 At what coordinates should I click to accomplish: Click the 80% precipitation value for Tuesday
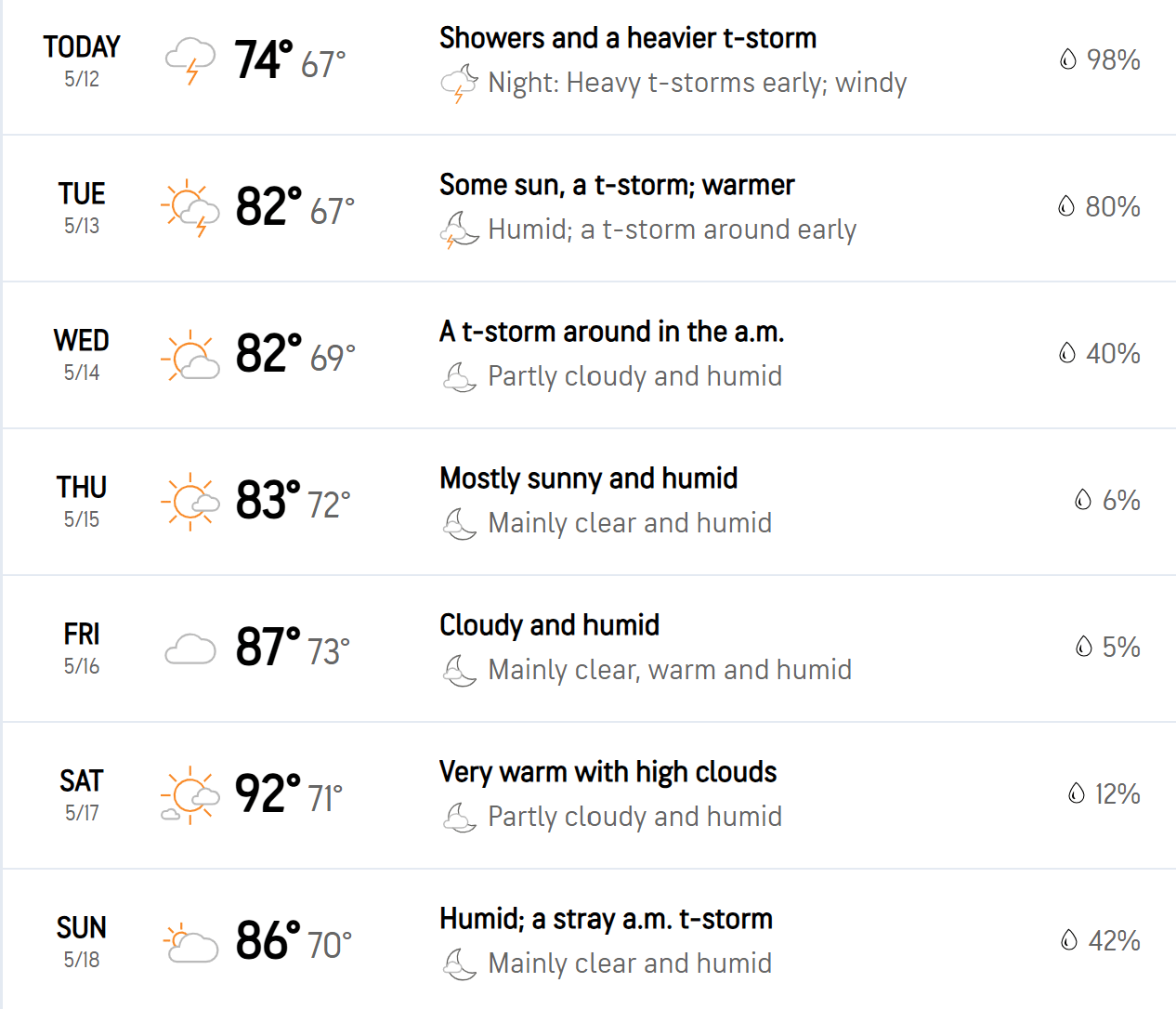click(1113, 206)
